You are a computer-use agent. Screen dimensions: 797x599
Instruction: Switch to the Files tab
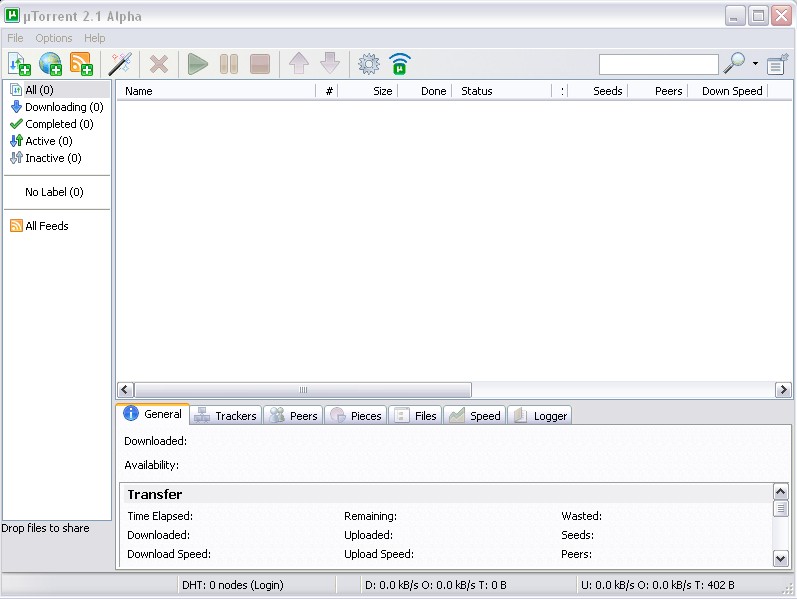coord(415,416)
